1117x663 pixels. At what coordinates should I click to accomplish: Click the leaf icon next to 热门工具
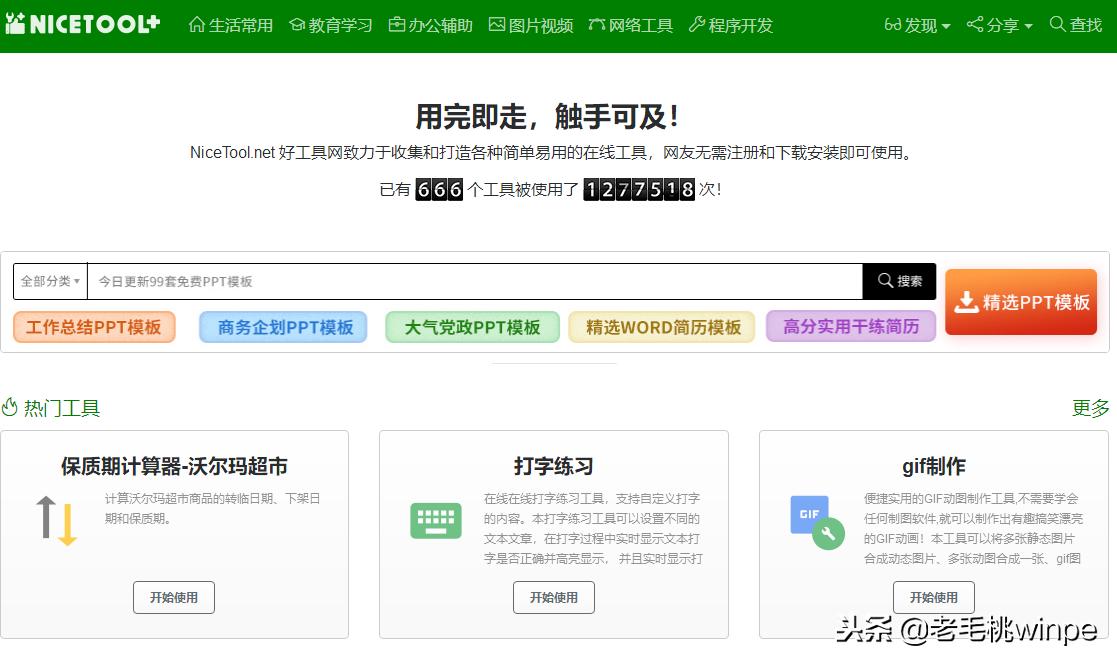coord(10,408)
